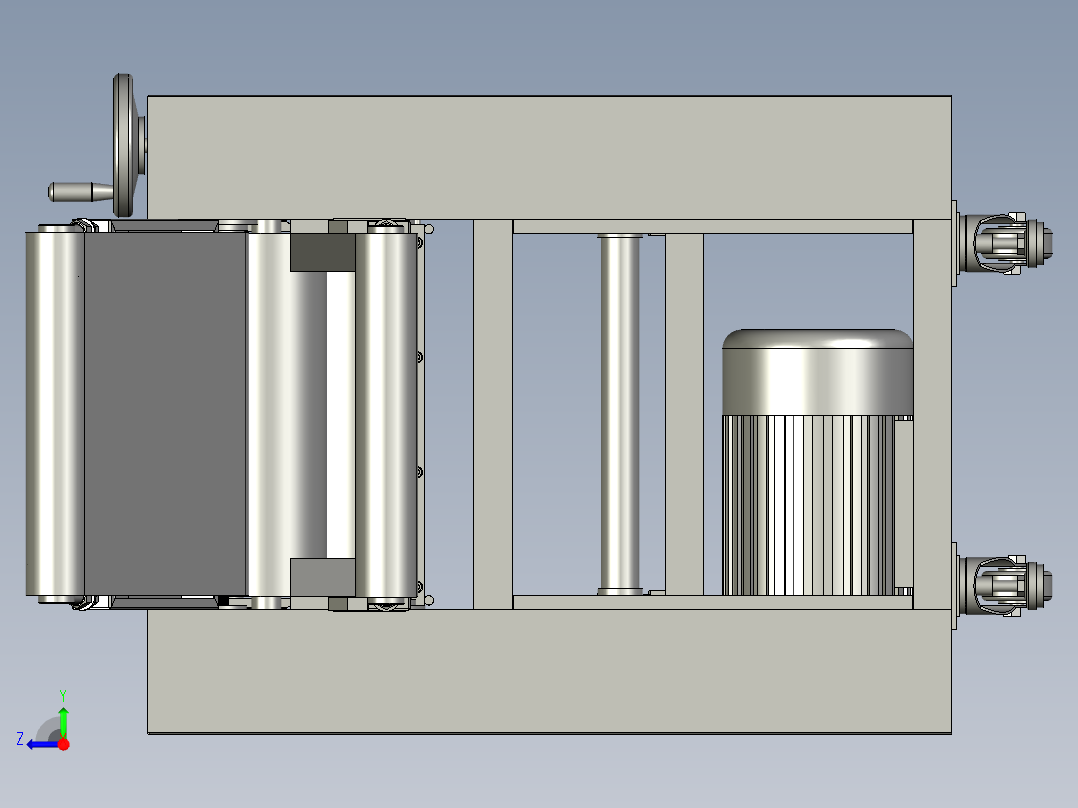Select the round handwheel on the model
This screenshot has height=808, width=1078.
[125, 145]
